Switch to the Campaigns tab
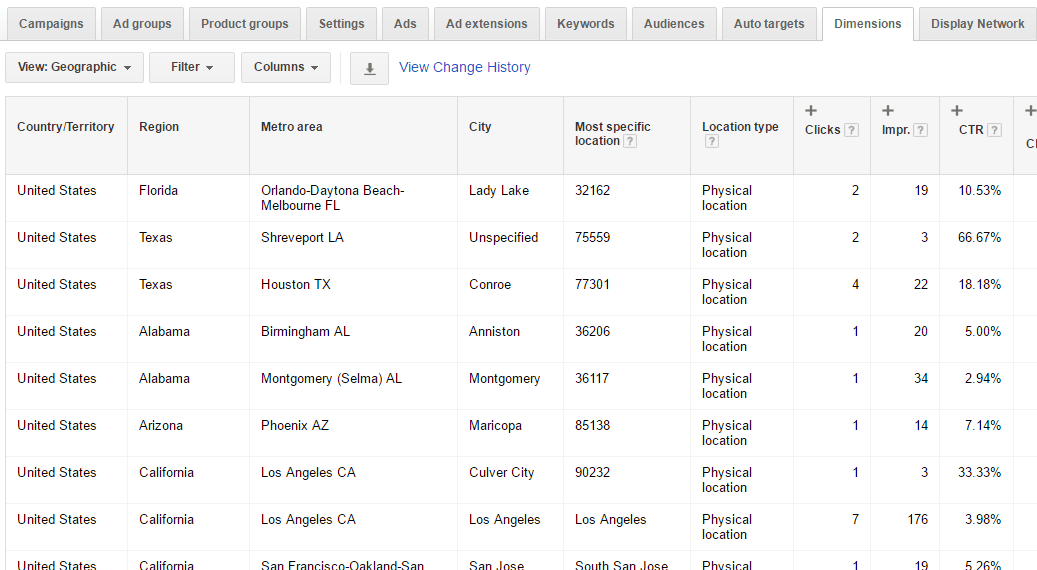This screenshot has height=570, width=1037. pyautogui.click(x=51, y=24)
